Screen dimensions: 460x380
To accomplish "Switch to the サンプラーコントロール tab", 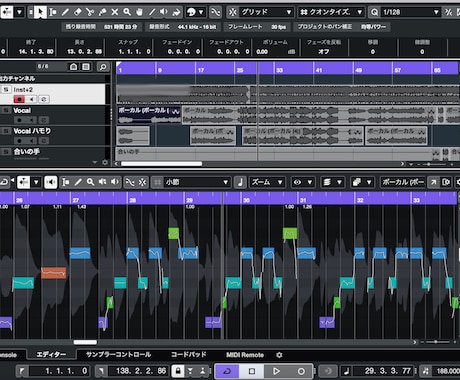I will tap(119, 355).
